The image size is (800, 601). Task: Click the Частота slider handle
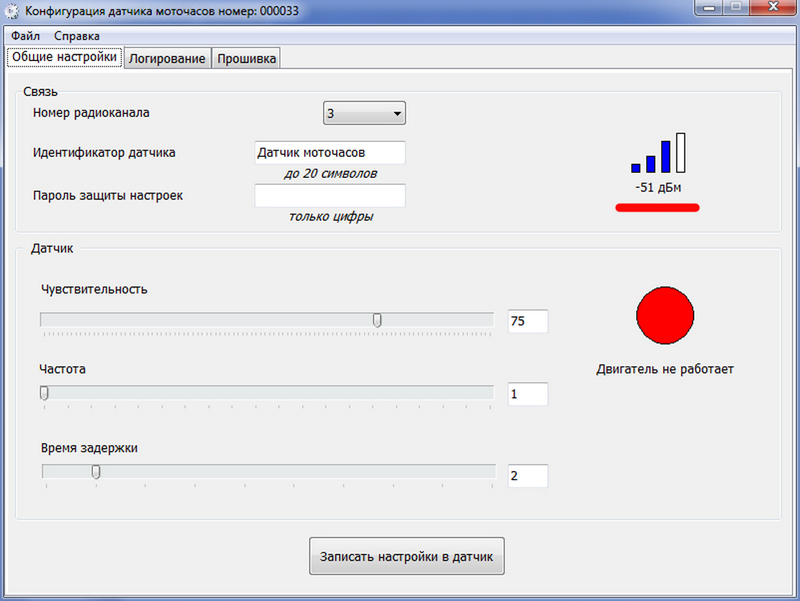coord(44,393)
